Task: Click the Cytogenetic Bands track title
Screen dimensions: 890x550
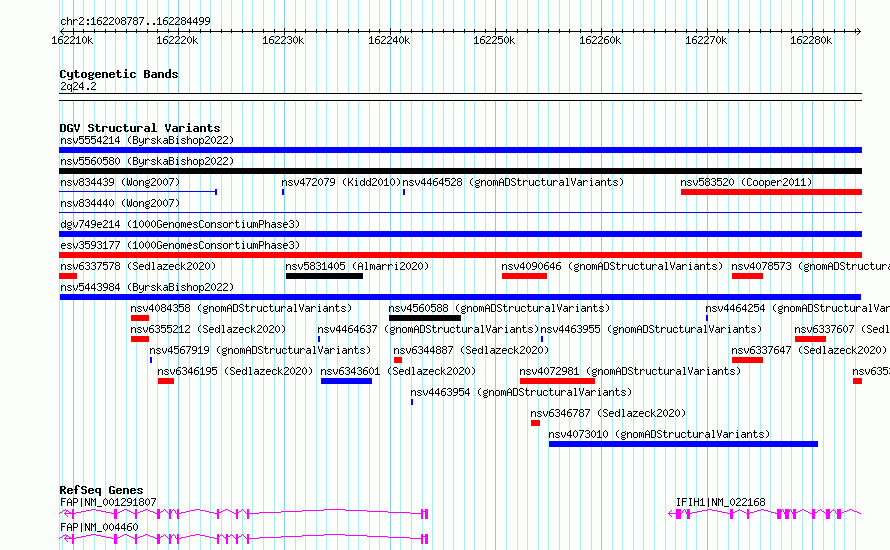Action: (119, 74)
